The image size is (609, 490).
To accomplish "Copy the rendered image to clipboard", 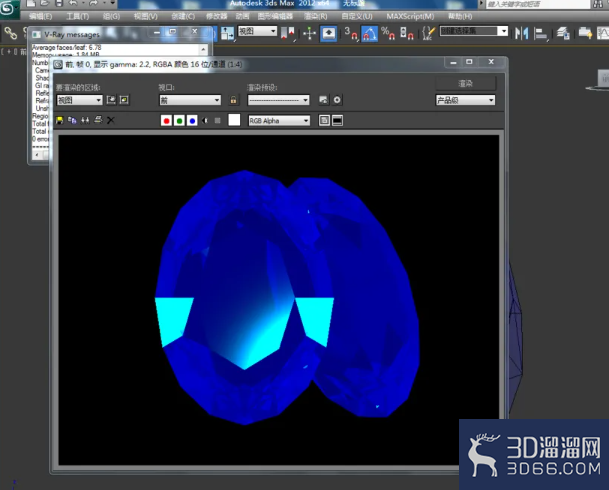I will (x=72, y=120).
